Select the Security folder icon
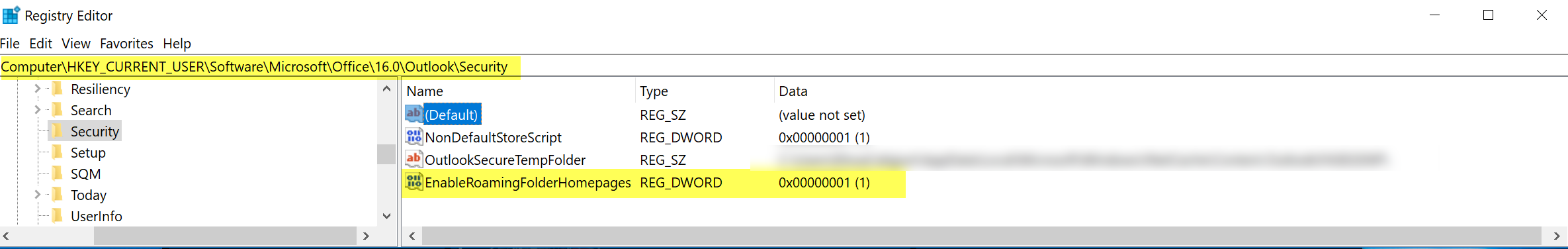Image resolution: width=1568 pixels, height=249 pixels. tap(58, 131)
